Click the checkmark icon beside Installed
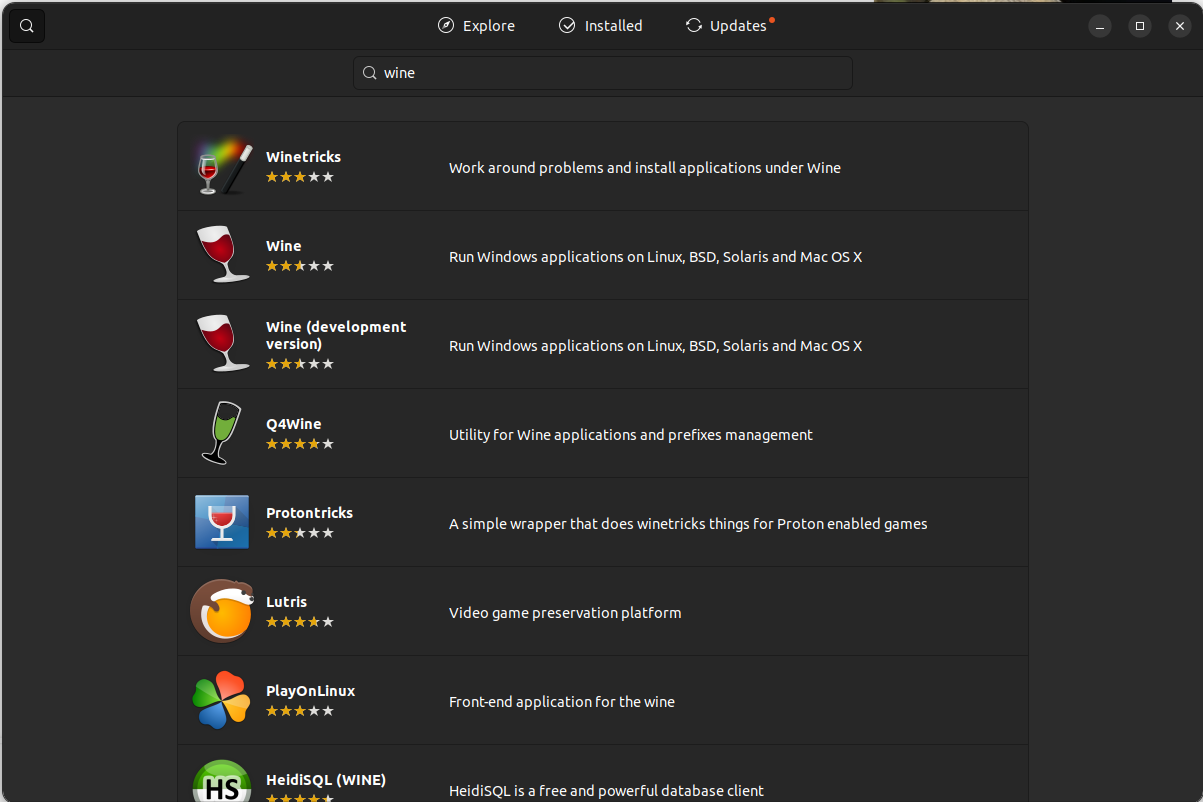This screenshot has height=802, width=1203. (x=568, y=26)
